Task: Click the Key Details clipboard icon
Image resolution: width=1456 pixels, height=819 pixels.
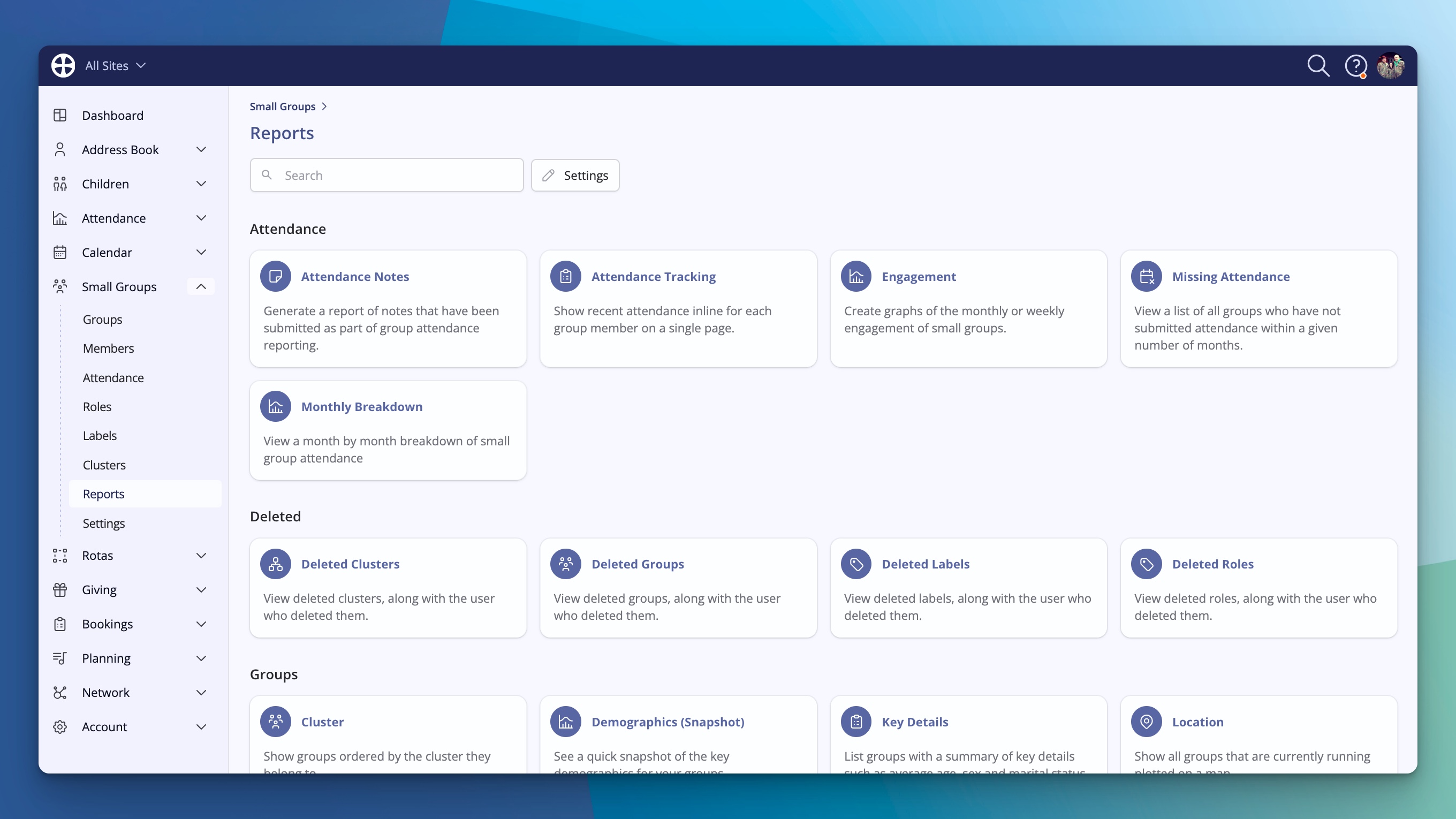Action: pos(856,722)
